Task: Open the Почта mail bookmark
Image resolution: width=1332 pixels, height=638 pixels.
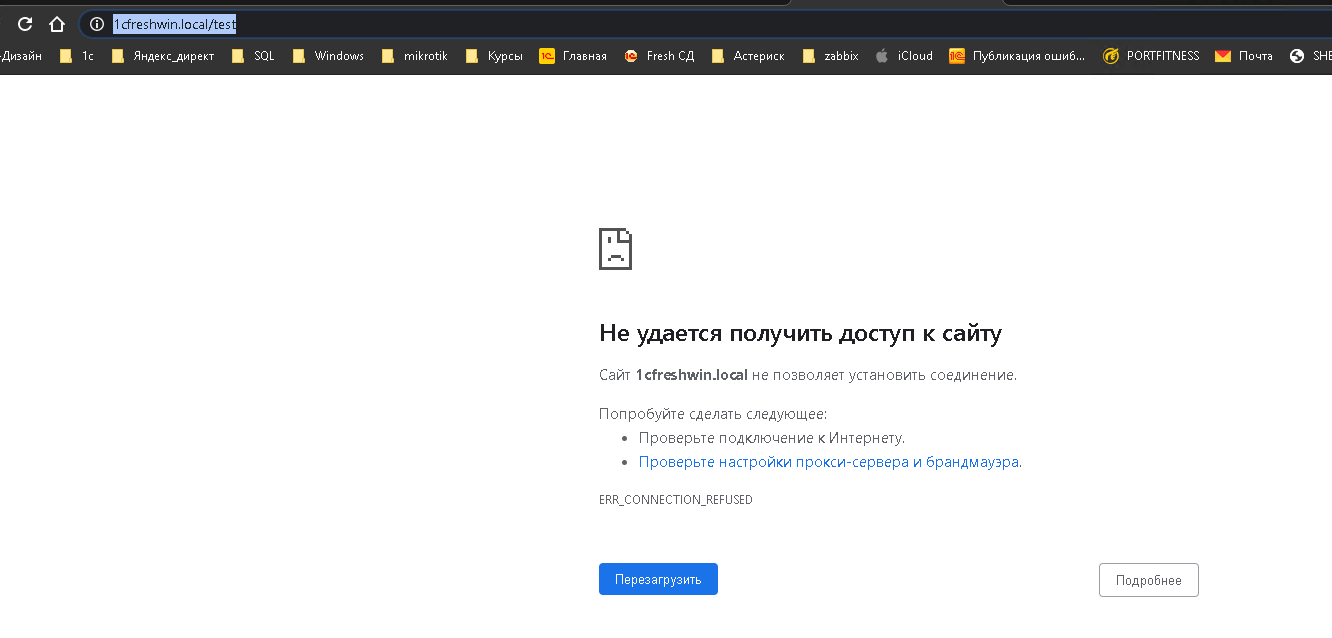Action: [1244, 56]
